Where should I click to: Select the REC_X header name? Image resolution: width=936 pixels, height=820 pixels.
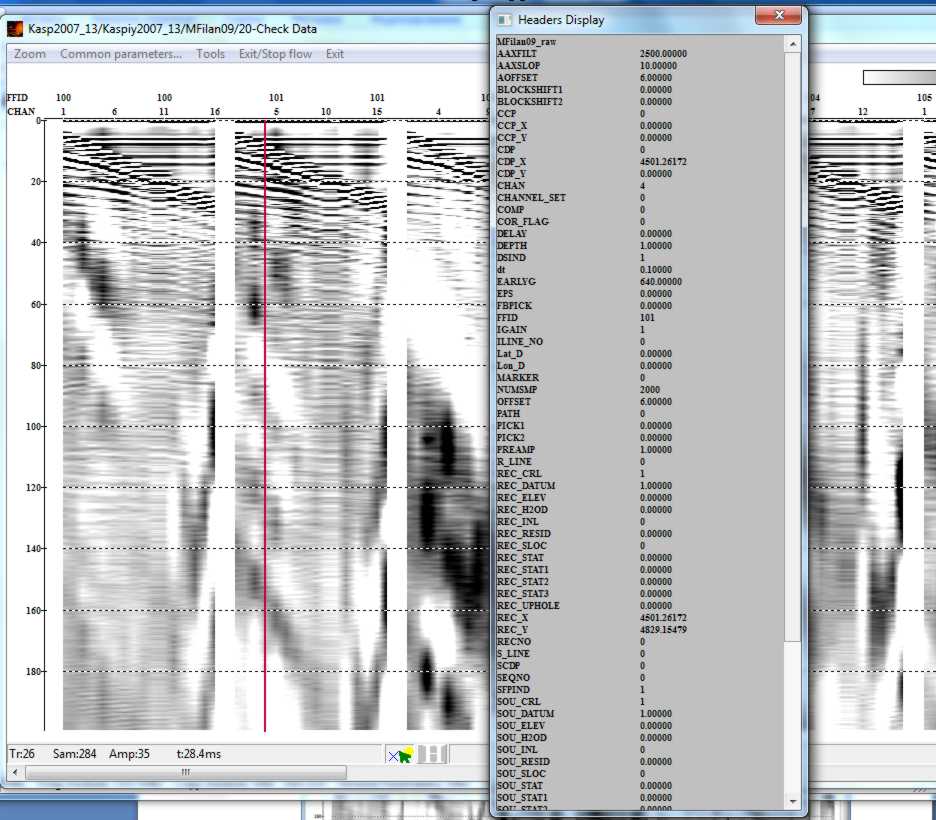(x=512, y=618)
